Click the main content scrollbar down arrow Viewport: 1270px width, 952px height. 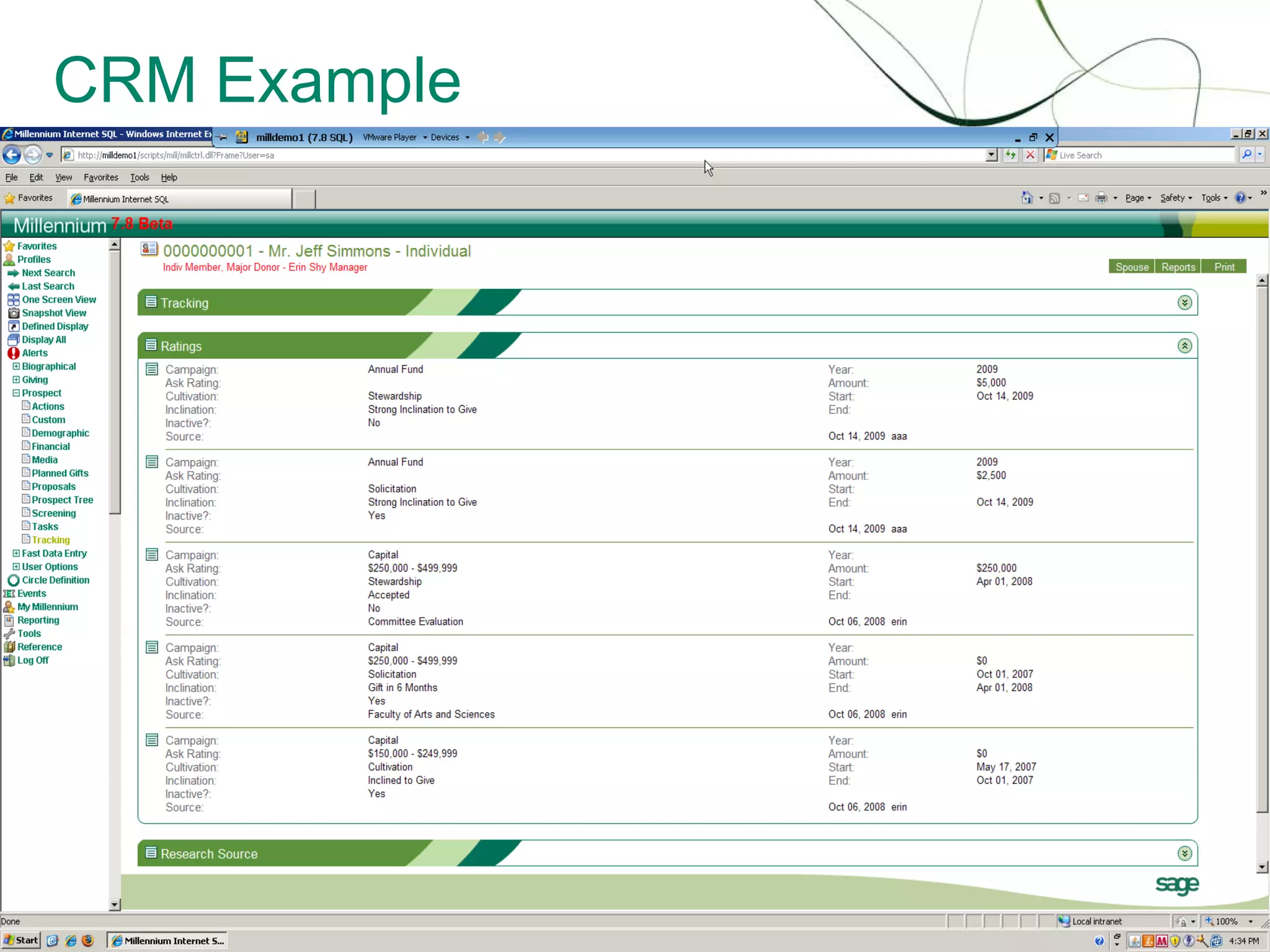1262,867
